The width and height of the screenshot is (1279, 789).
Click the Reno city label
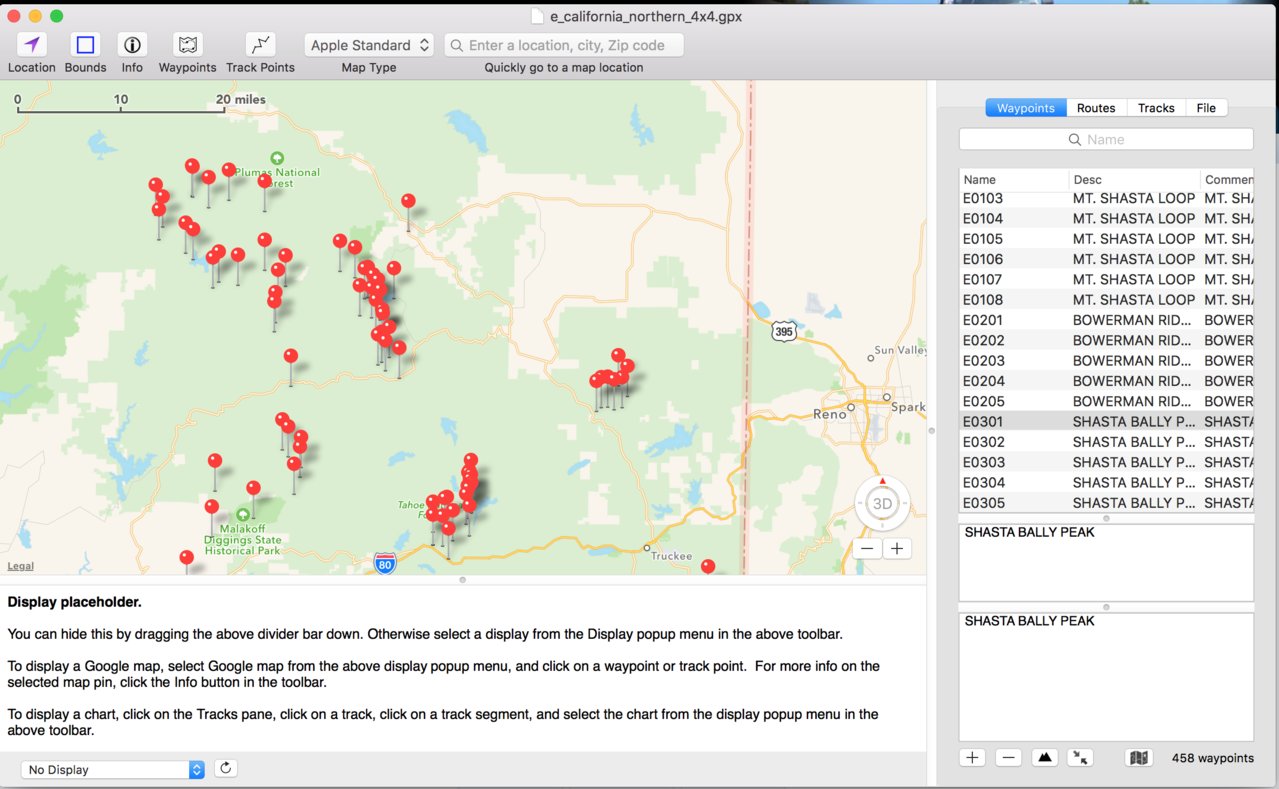pos(829,413)
